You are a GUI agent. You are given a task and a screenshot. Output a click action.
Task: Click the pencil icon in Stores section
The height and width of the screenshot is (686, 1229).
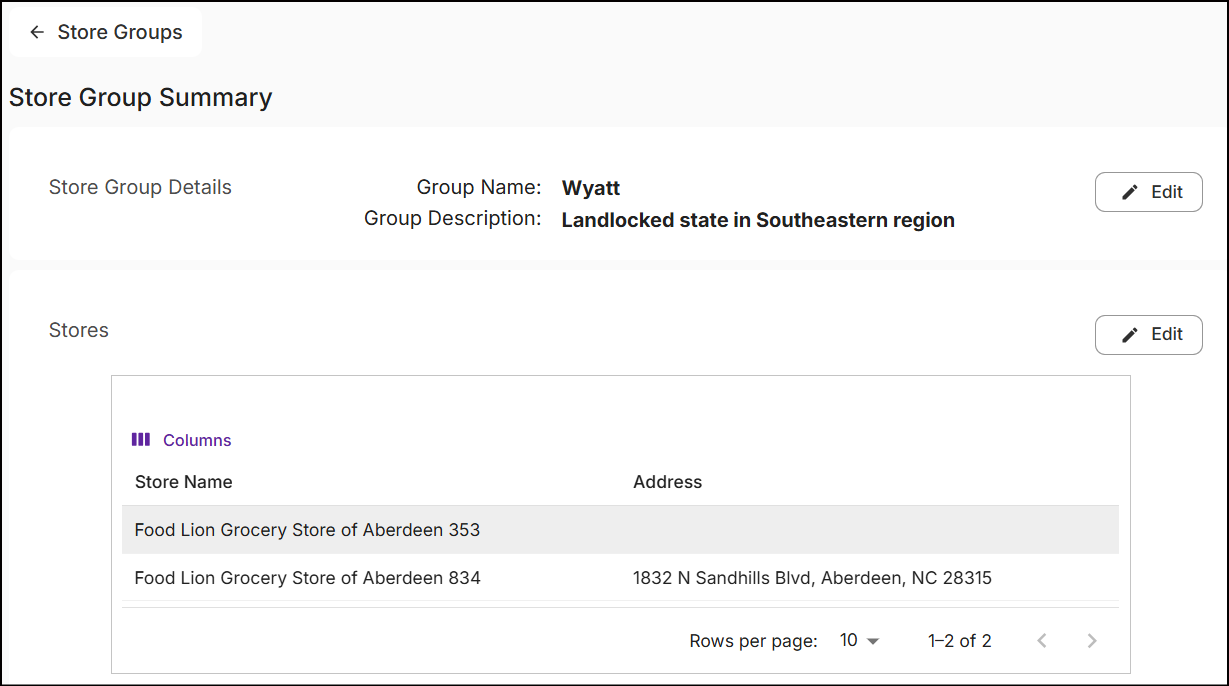(x=1130, y=335)
